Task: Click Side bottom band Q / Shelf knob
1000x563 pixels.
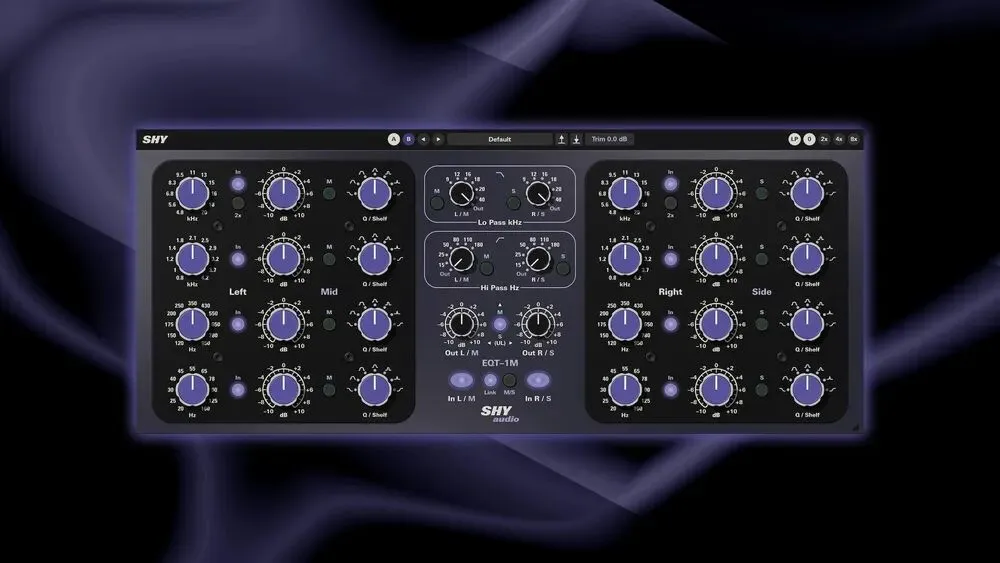Action: [807, 390]
